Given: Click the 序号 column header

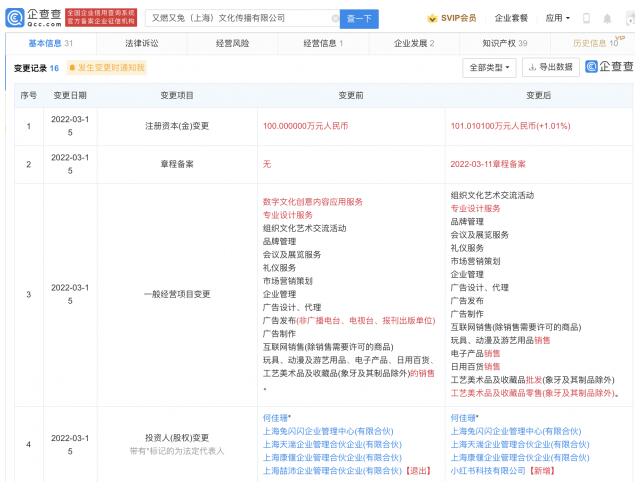Looking at the screenshot, I should tap(29, 95).
